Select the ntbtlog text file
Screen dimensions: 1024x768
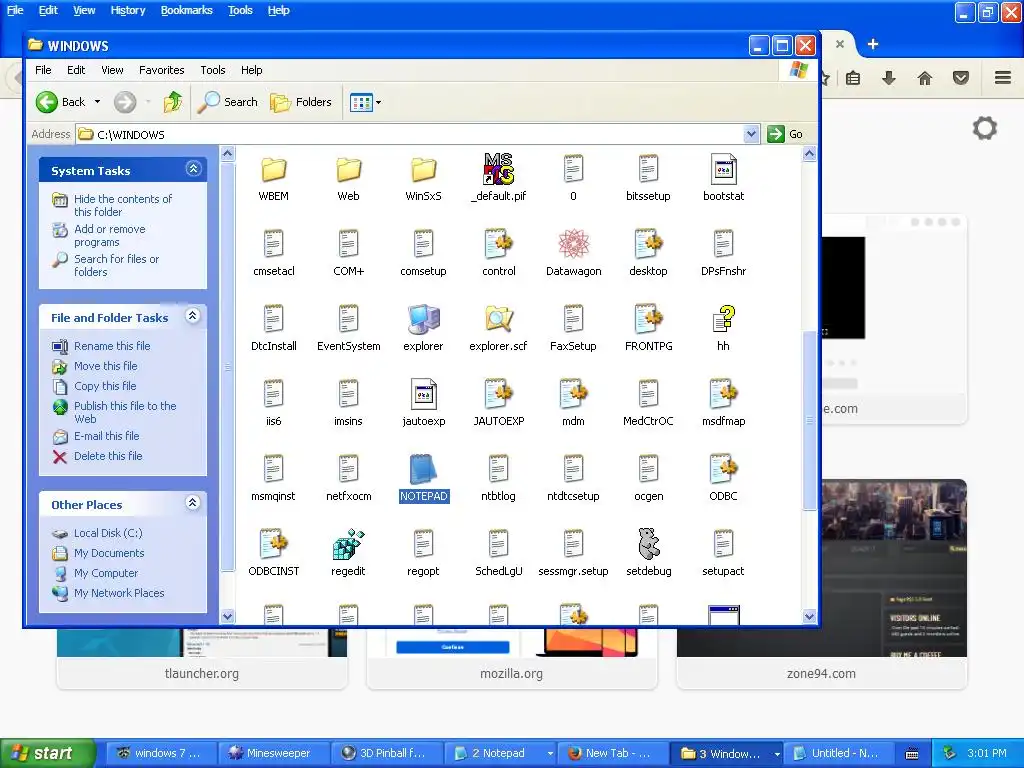[x=498, y=479]
